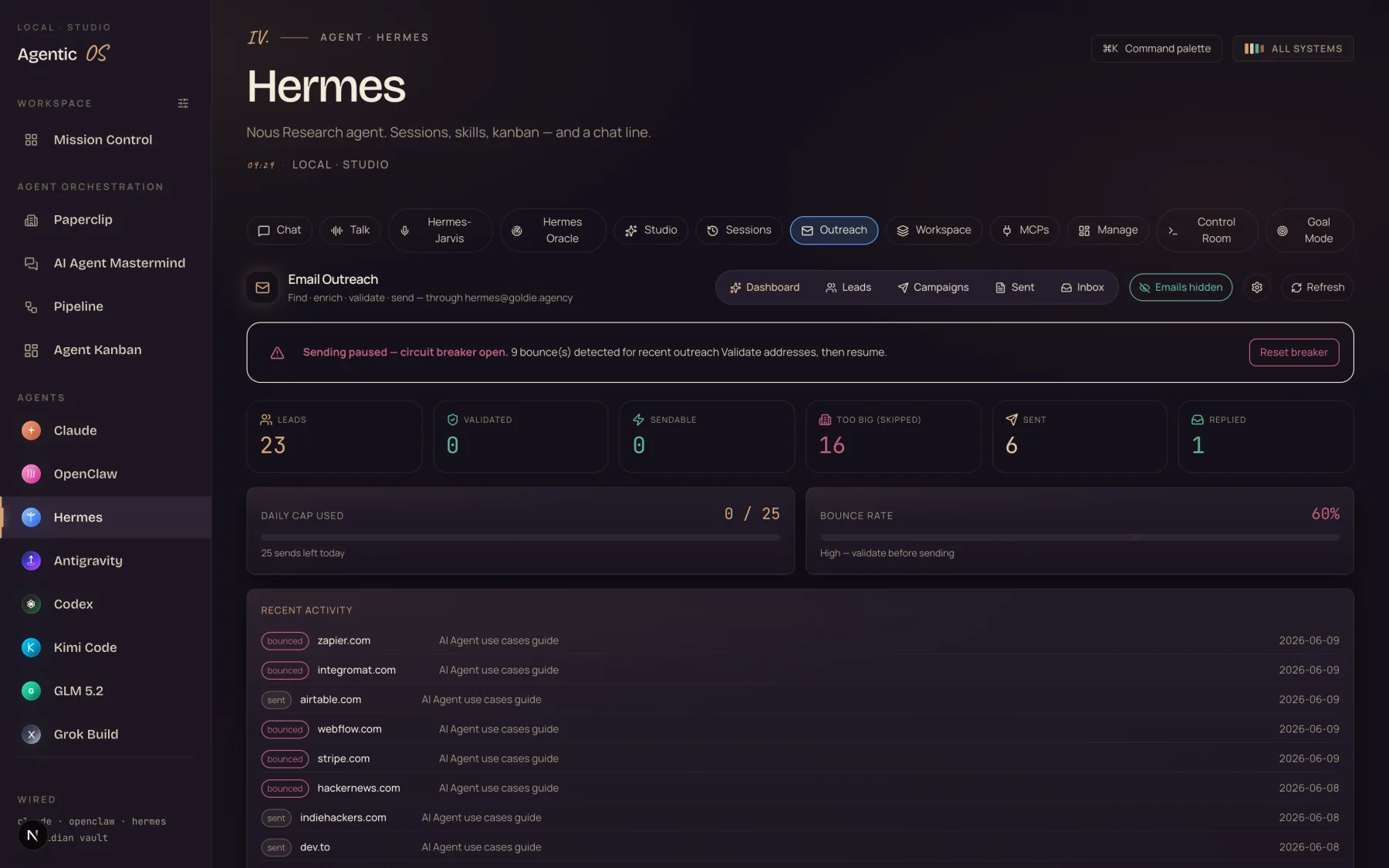Click the Kimi Code agent avatar
1389x868 pixels.
[31, 647]
